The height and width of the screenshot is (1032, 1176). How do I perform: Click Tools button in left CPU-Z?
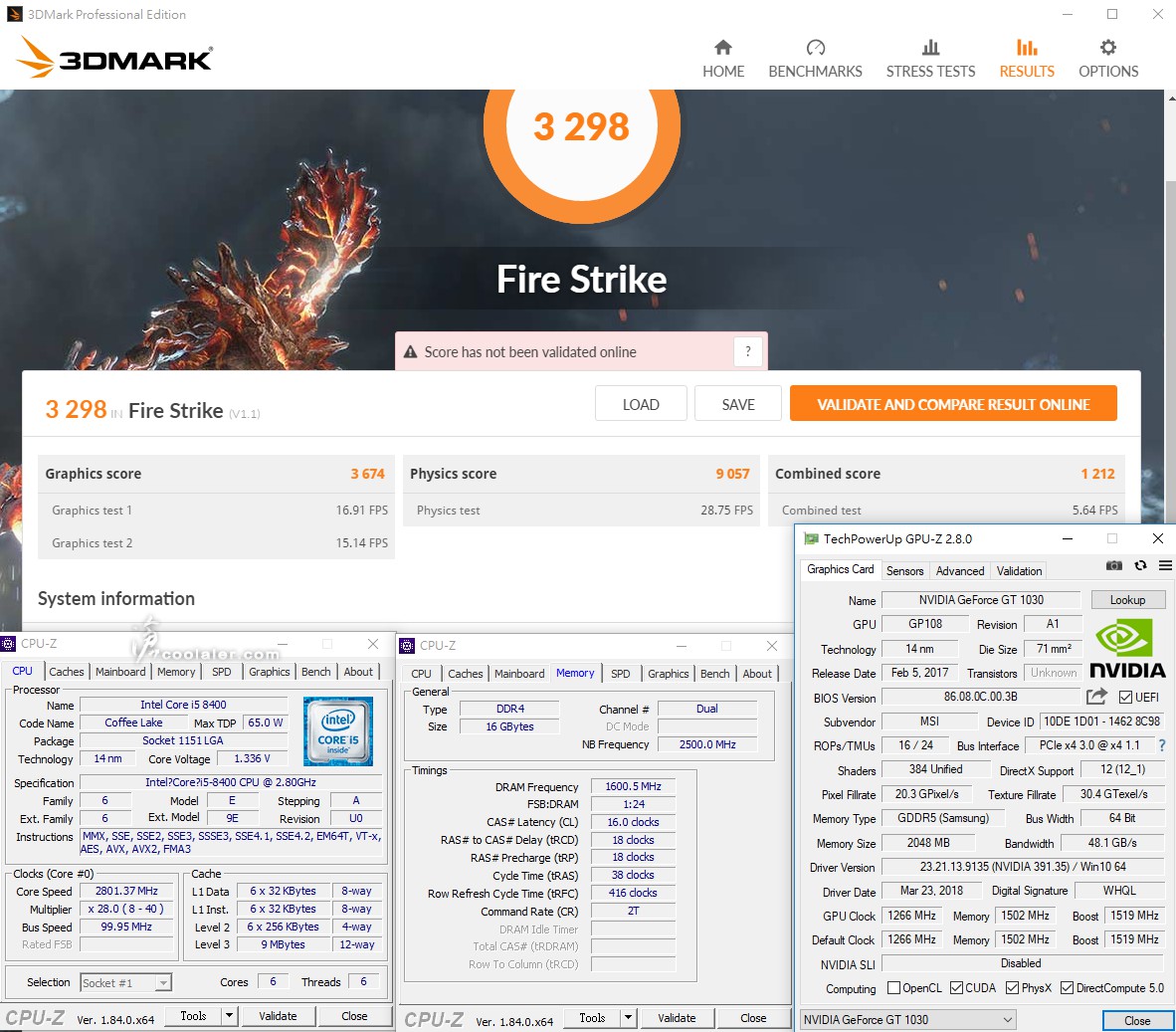[x=193, y=1016]
